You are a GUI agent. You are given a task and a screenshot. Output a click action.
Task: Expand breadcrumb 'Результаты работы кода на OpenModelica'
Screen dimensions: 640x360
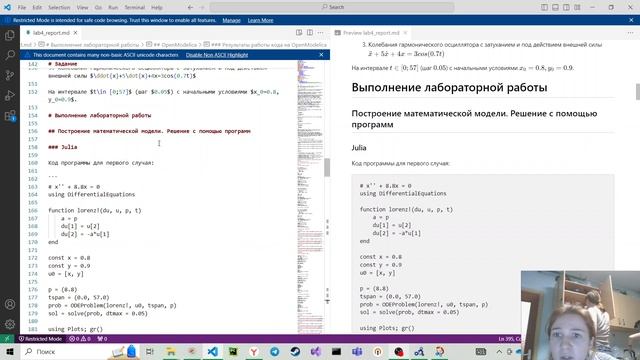[269, 44]
